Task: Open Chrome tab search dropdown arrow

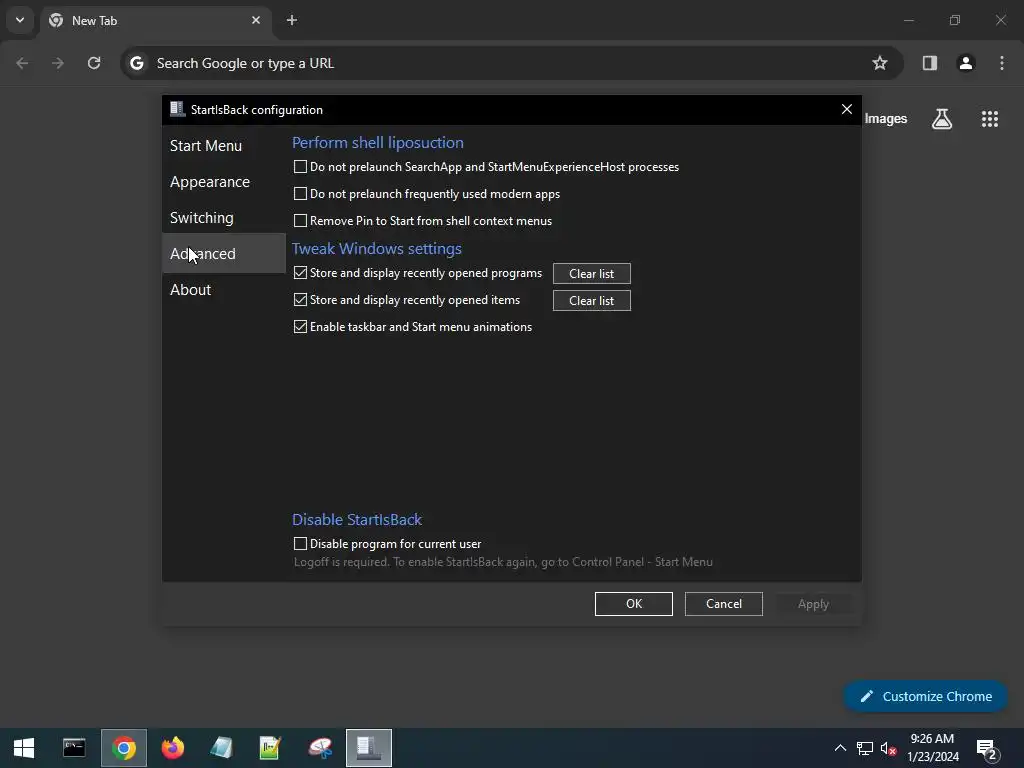Action: [x=20, y=20]
